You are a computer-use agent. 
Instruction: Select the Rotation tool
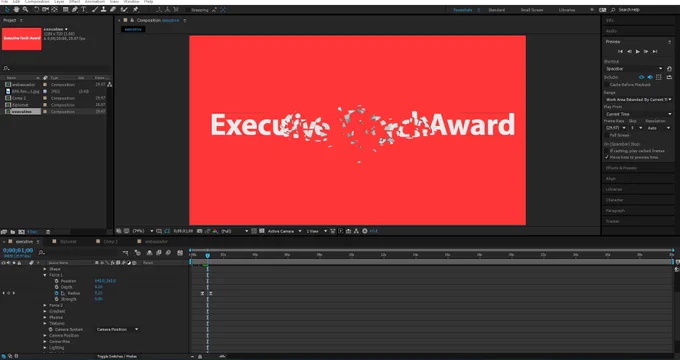tap(36, 10)
